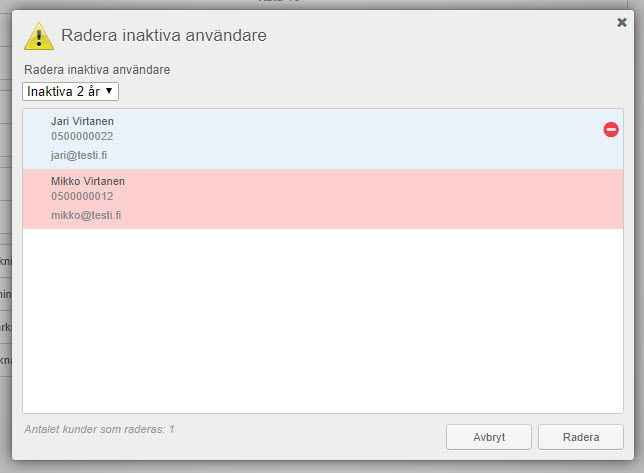644x473 pixels.
Task: Click the red remove icon for Jari Virtanen
Action: (x=611, y=129)
